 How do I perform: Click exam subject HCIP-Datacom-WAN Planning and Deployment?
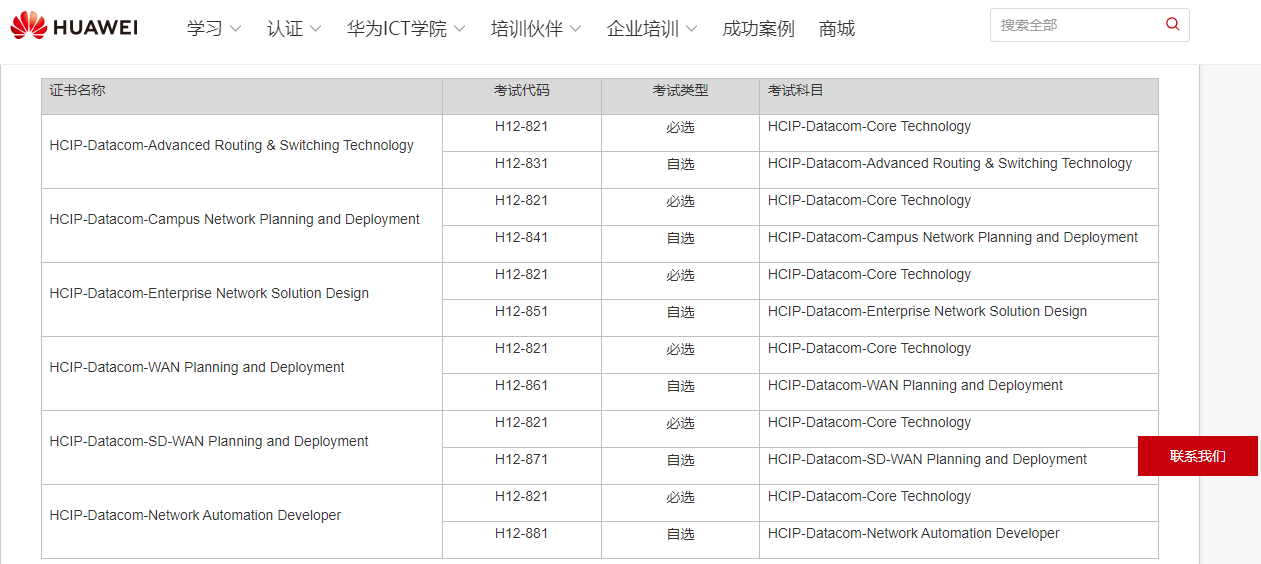(915, 385)
